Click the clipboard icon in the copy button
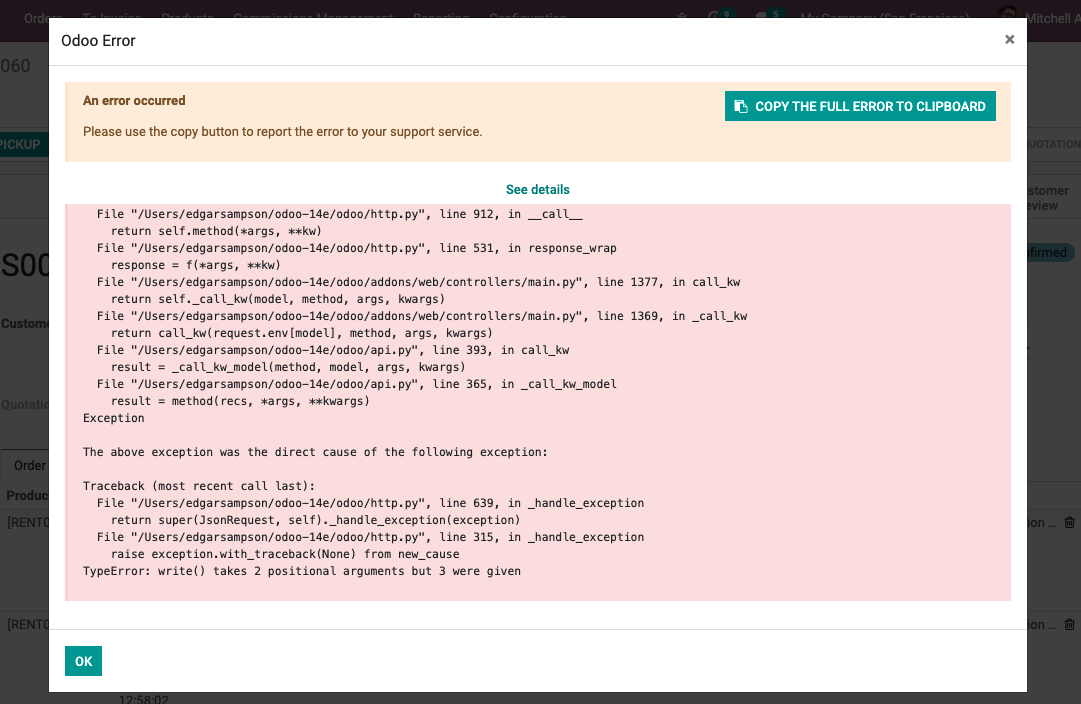The height and width of the screenshot is (704, 1081). (x=740, y=106)
